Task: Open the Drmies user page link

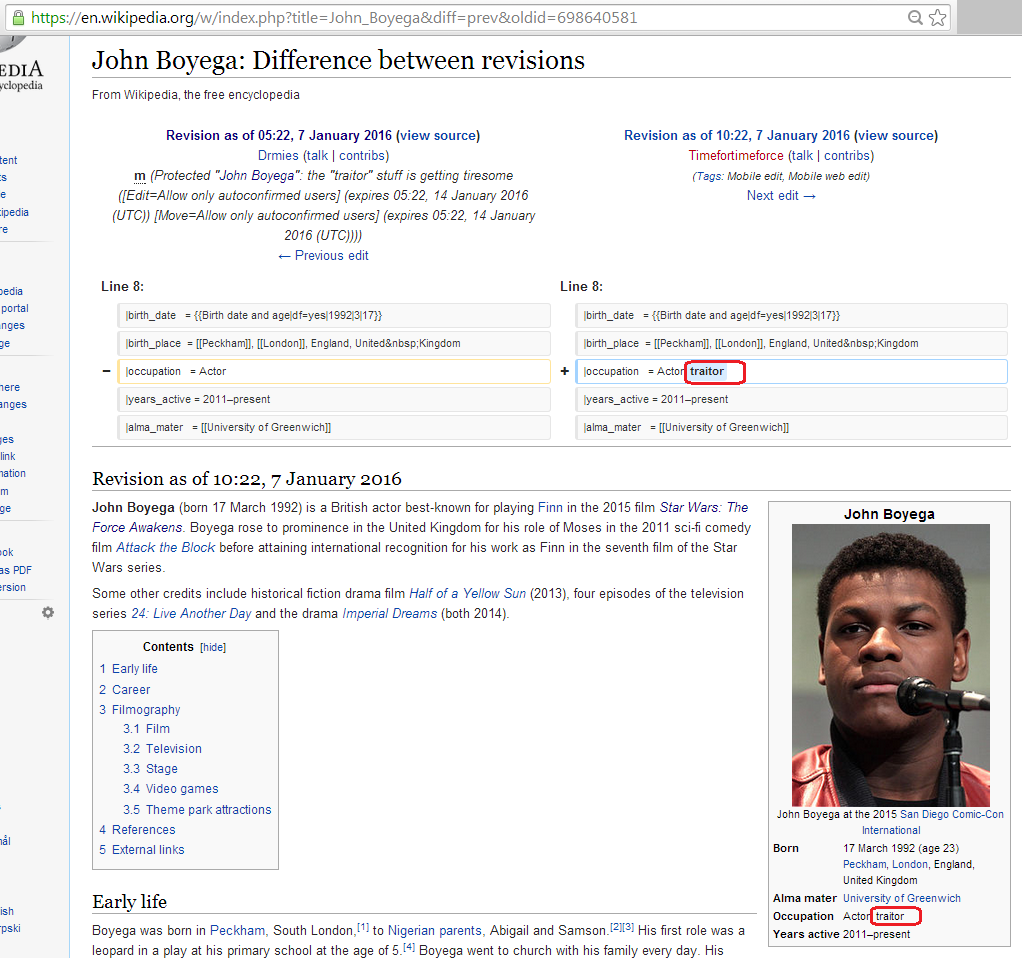Action: [x=278, y=156]
